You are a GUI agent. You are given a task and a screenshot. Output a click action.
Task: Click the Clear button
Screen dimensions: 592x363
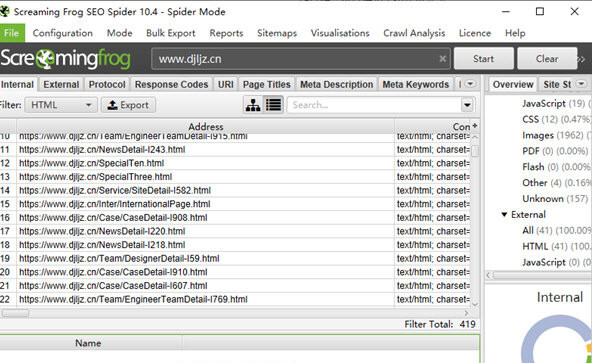pos(547,59)
